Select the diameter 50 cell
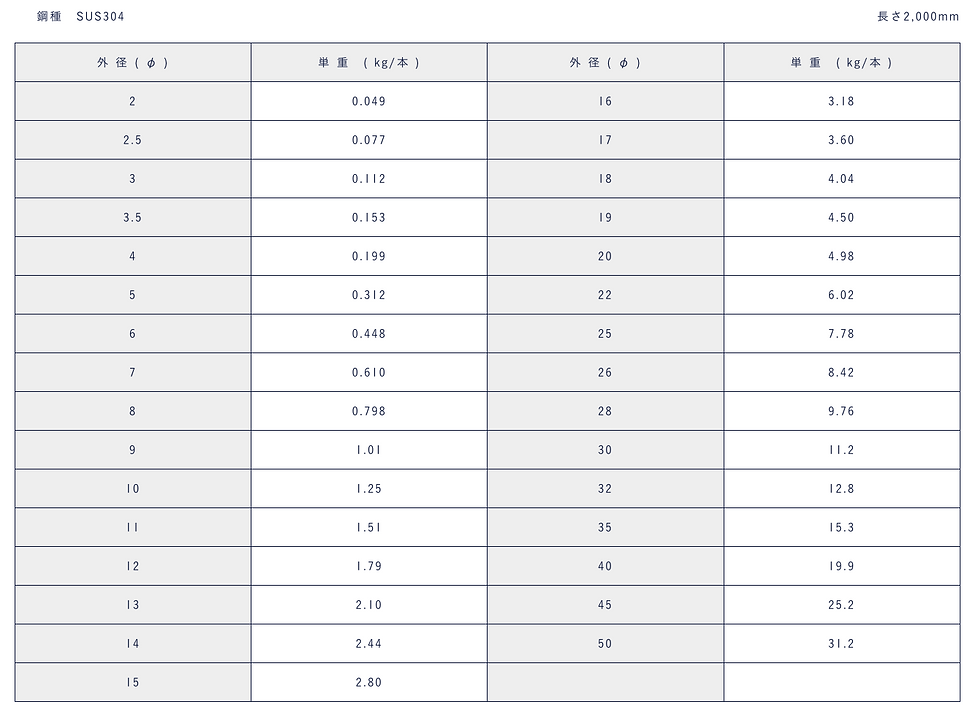Viewport: 978px width, 723px height. click(x=605, y=644)
